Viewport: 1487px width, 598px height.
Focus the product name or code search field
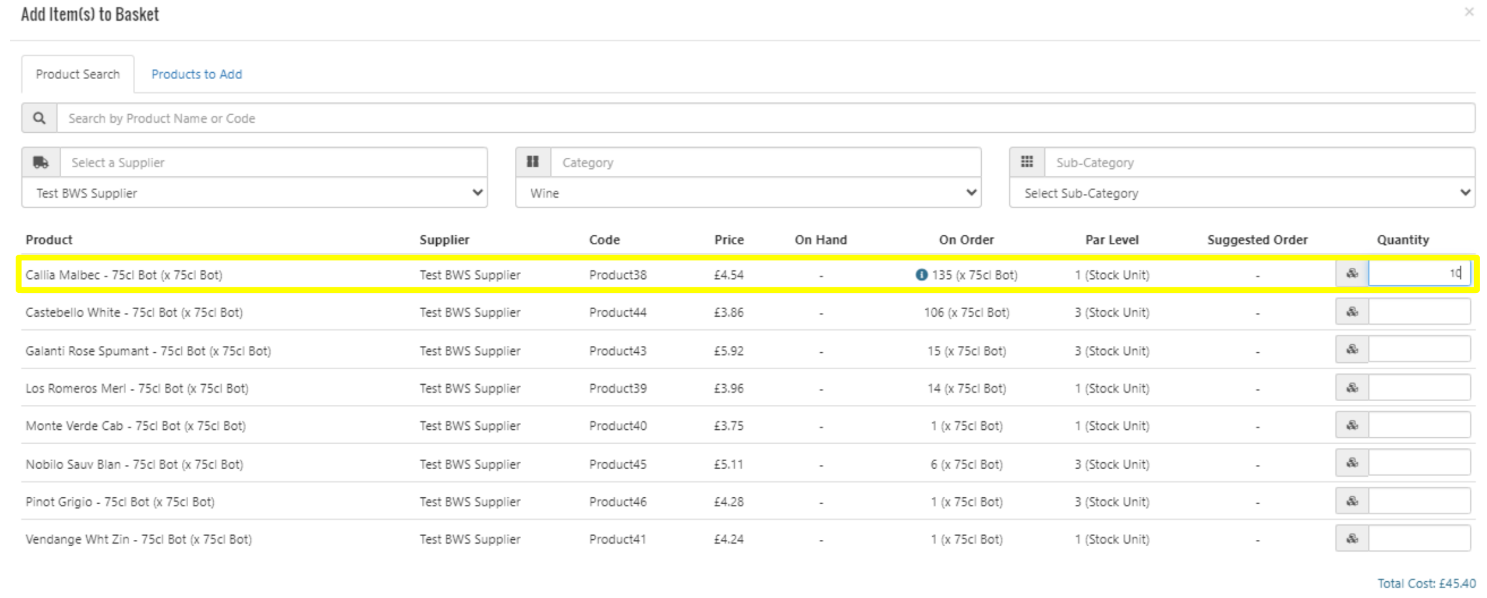[765, 118]
